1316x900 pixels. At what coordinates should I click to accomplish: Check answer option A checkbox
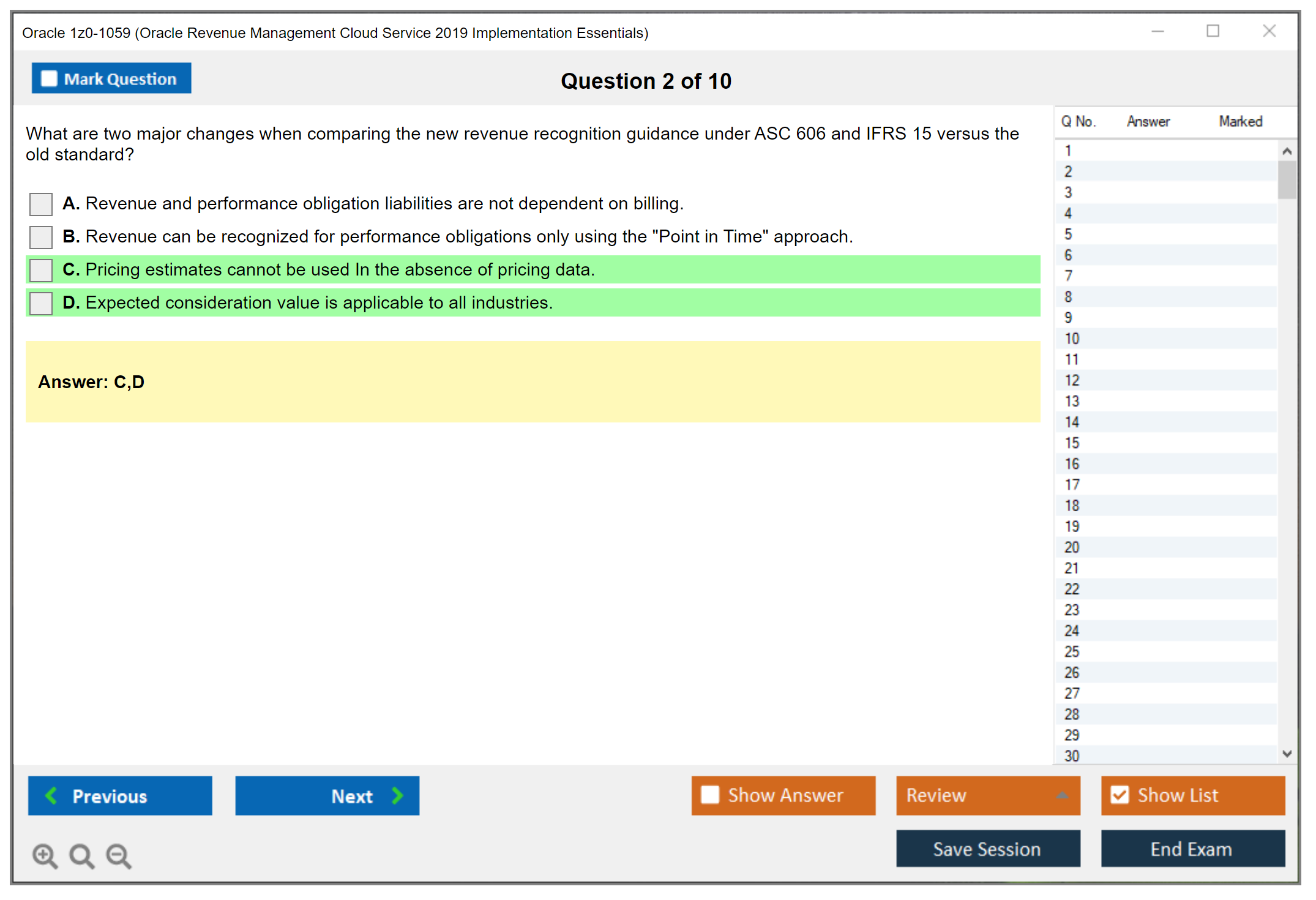point(40,204)
